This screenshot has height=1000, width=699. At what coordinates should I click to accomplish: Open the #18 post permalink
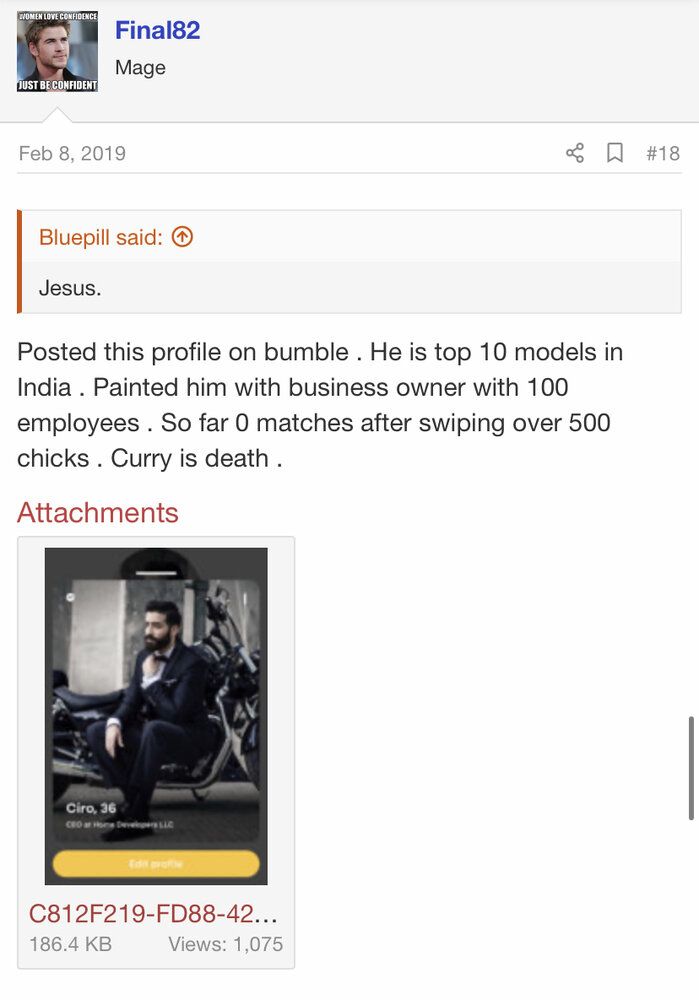point(662,153)
